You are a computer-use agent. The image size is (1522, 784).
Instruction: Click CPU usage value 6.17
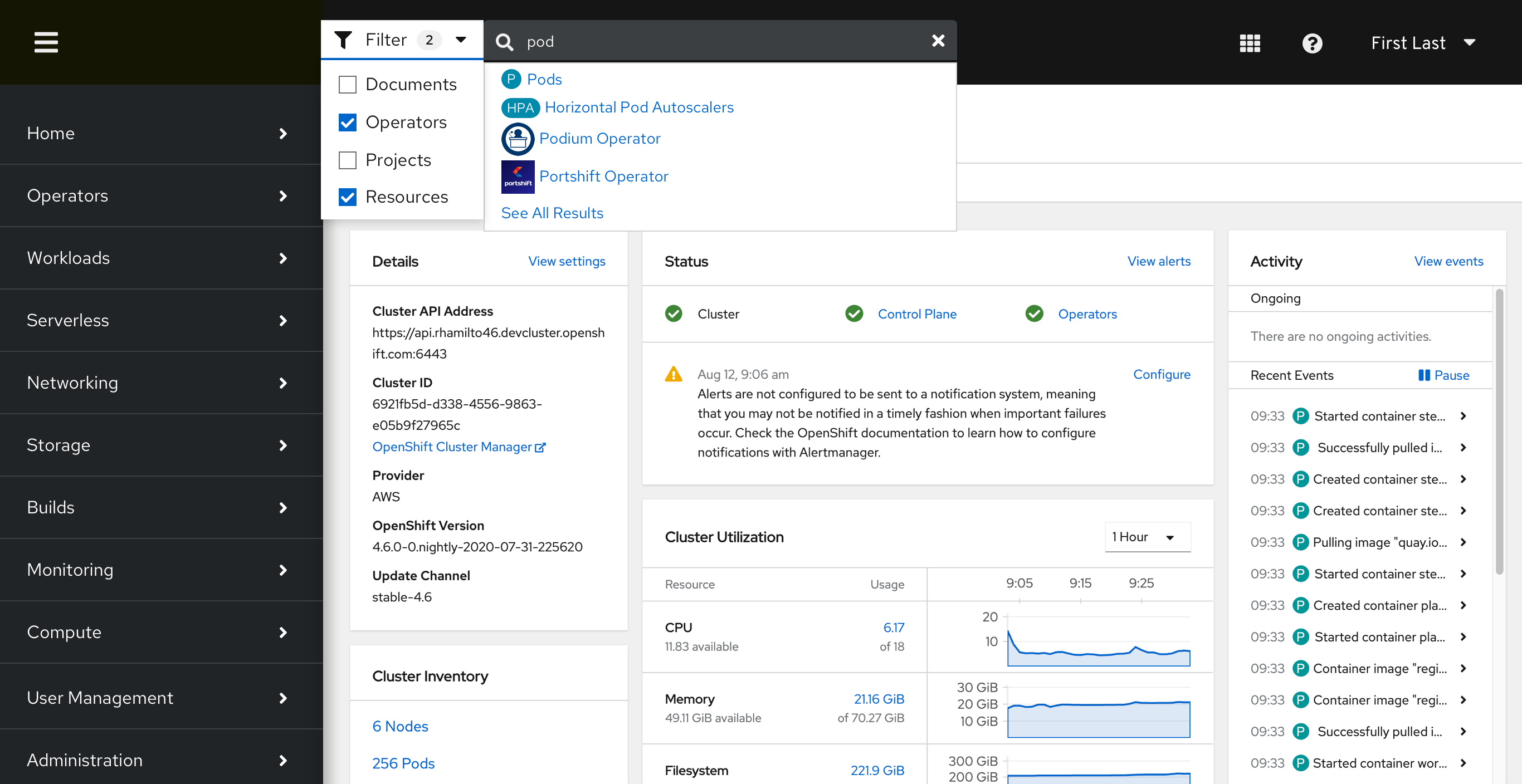[x=894, y=628]
